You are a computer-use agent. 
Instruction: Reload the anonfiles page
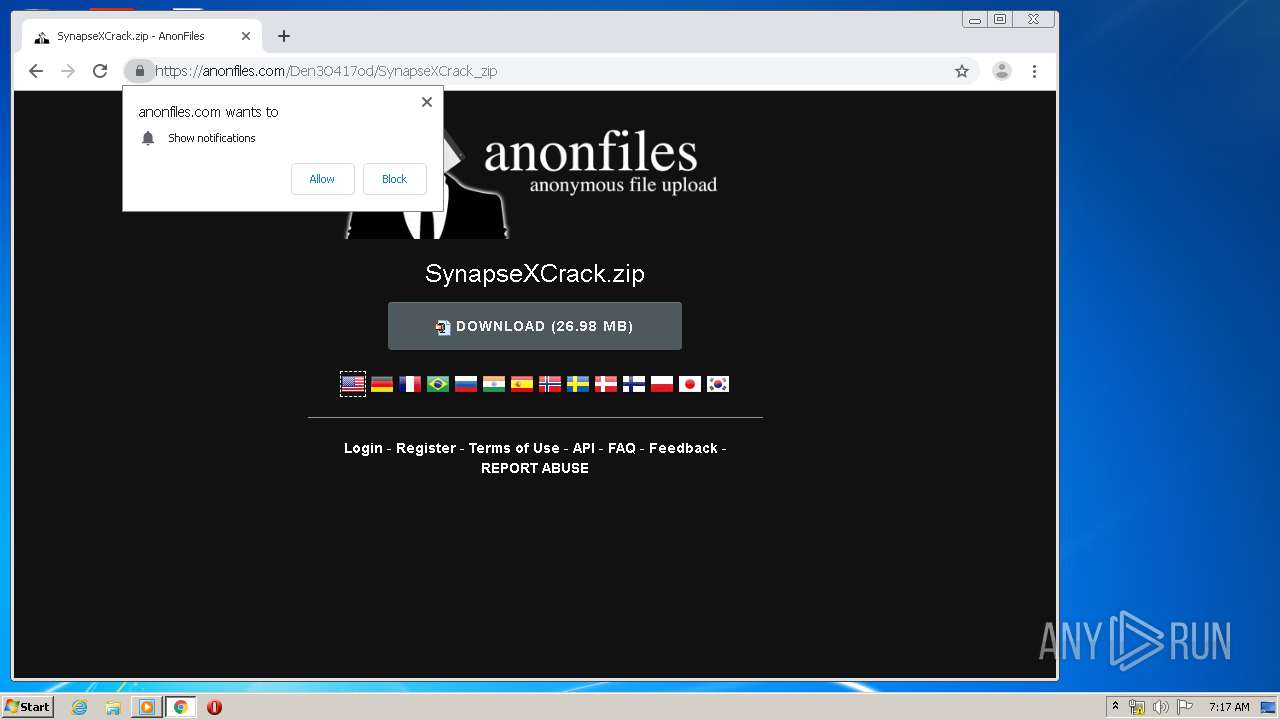(x=100, y=71)
